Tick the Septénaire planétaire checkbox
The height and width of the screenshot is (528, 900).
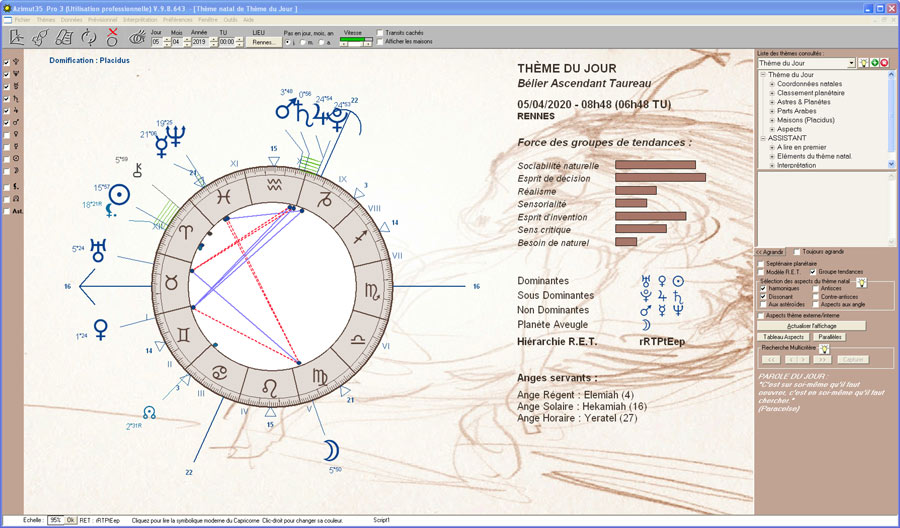[761, 264]
